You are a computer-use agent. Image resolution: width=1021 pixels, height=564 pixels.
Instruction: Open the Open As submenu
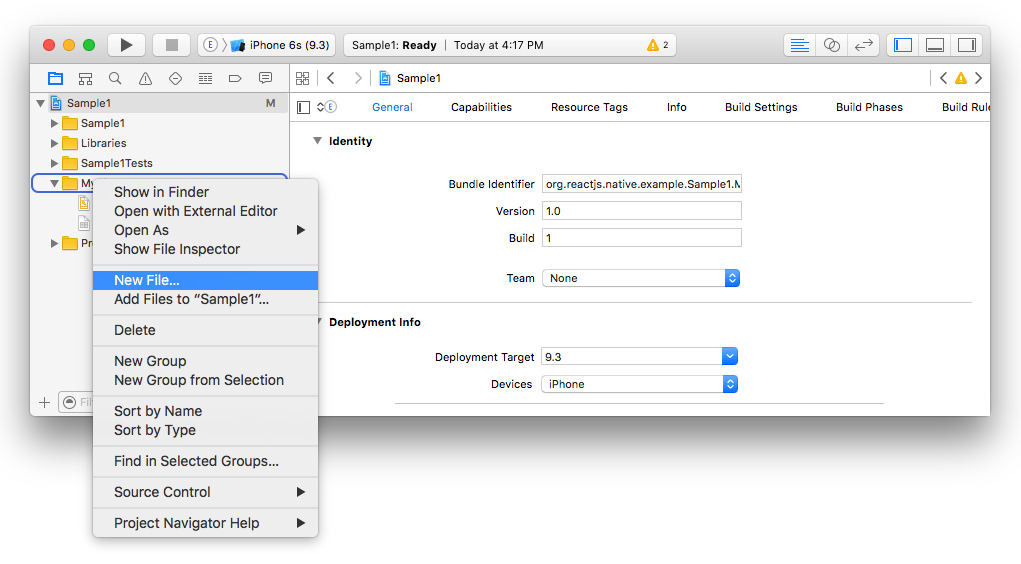pos(205,230)
